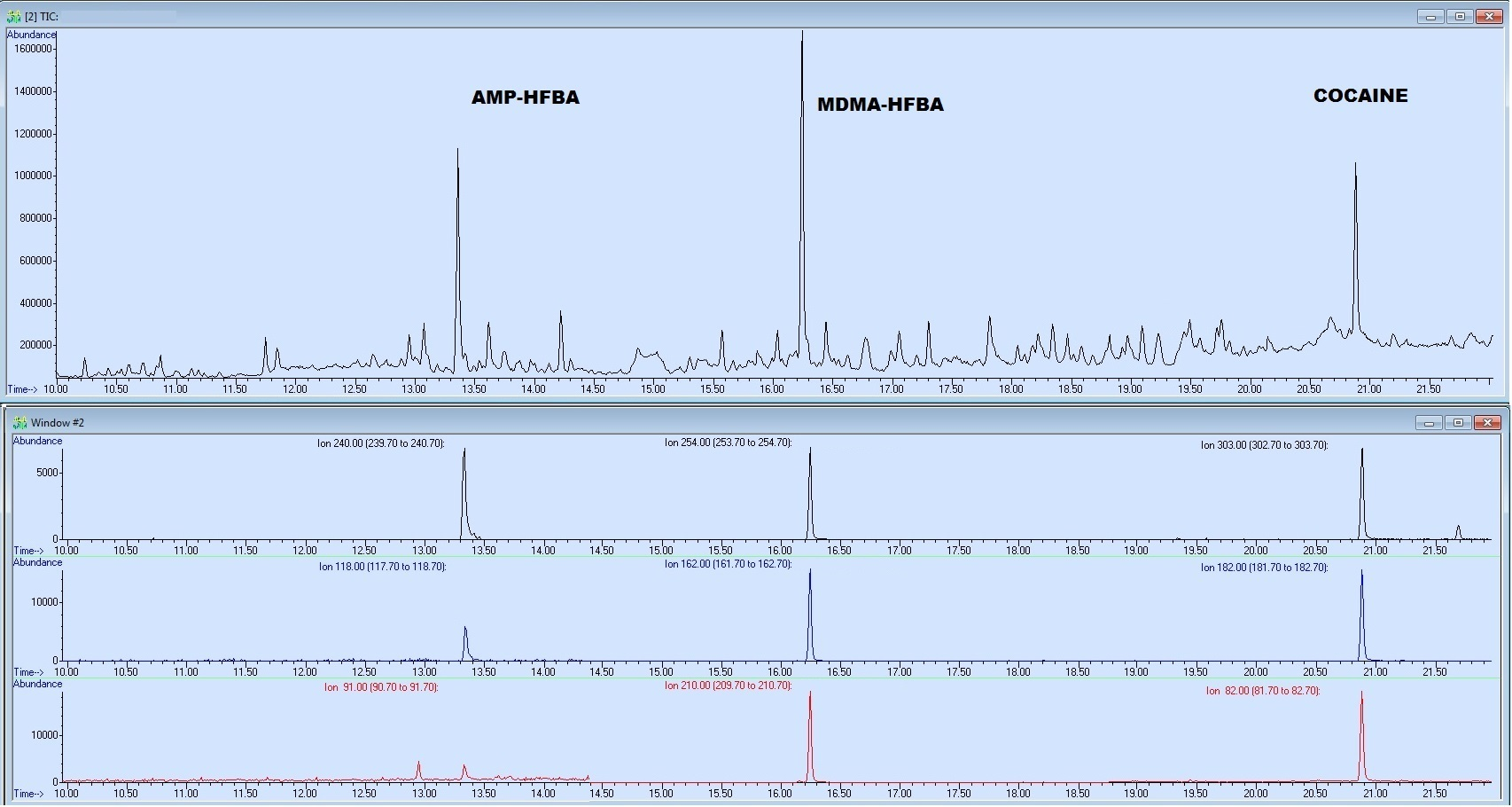Click the Ion 254.00 label
Image resolution: width=1512 pixels, height=807 pixels.
(x=729, y=443)
